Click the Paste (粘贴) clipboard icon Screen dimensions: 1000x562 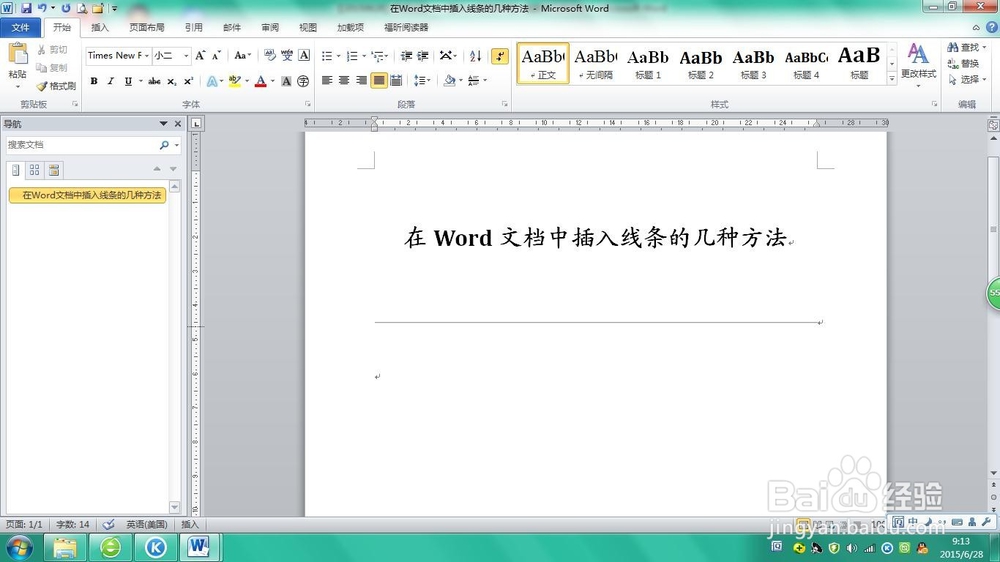click(x=18, y=55)
